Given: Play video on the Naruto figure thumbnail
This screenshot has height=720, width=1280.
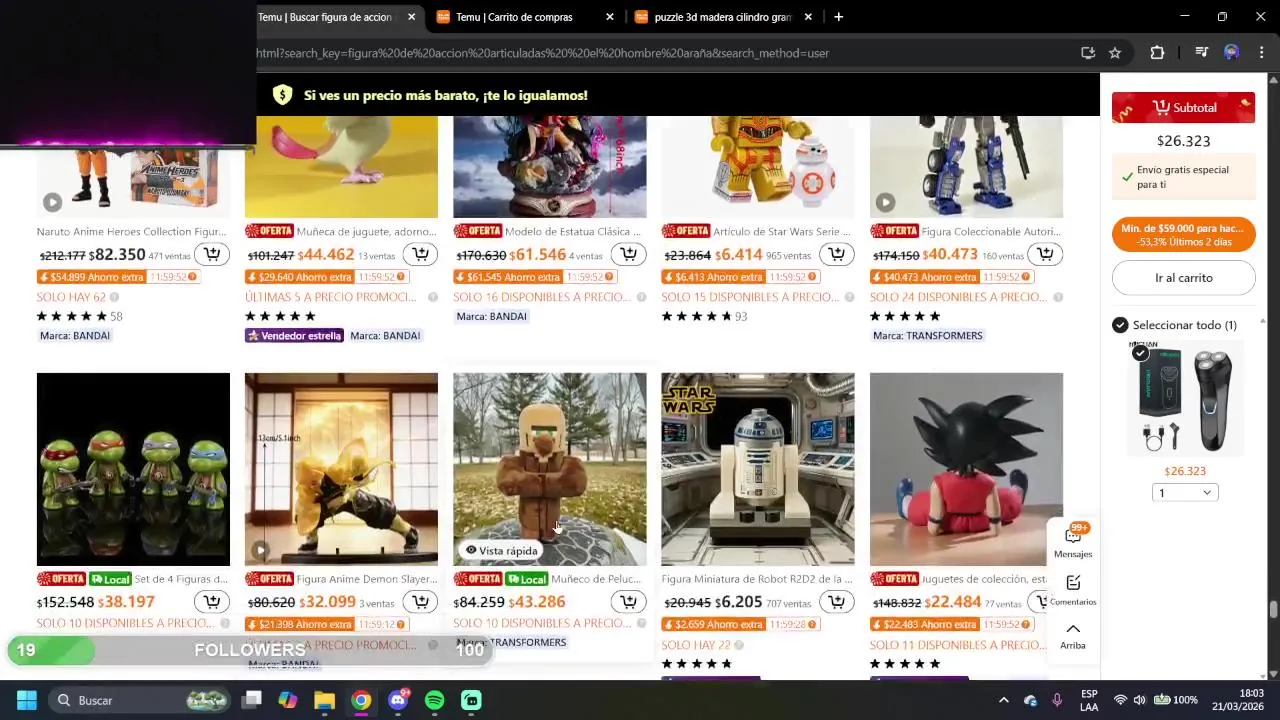Looking at the screenshot, I should pyautogui.click(x=52, y=202).
